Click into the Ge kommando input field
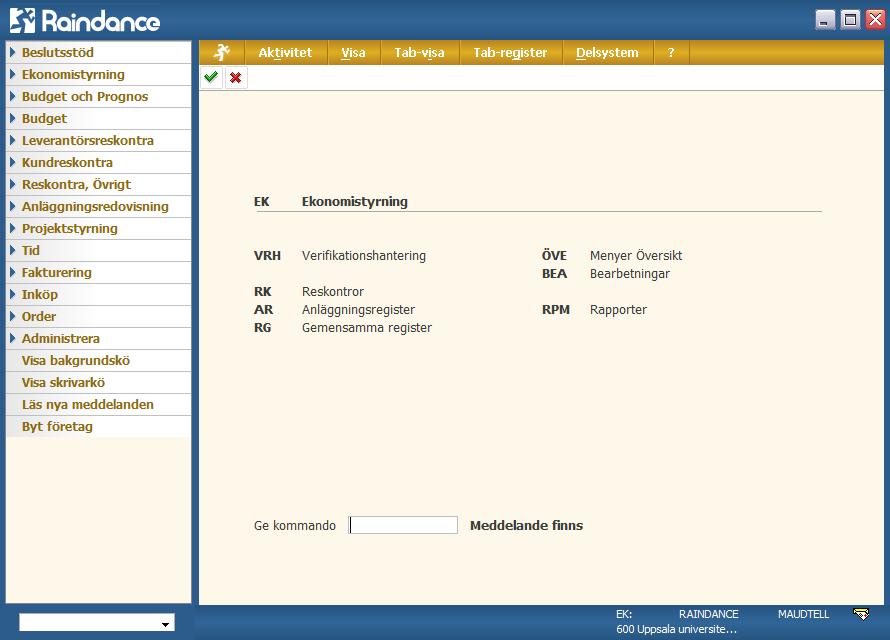The width and height of the screenshot is (890, 640). pyautogui.click(x=403, y=525)
